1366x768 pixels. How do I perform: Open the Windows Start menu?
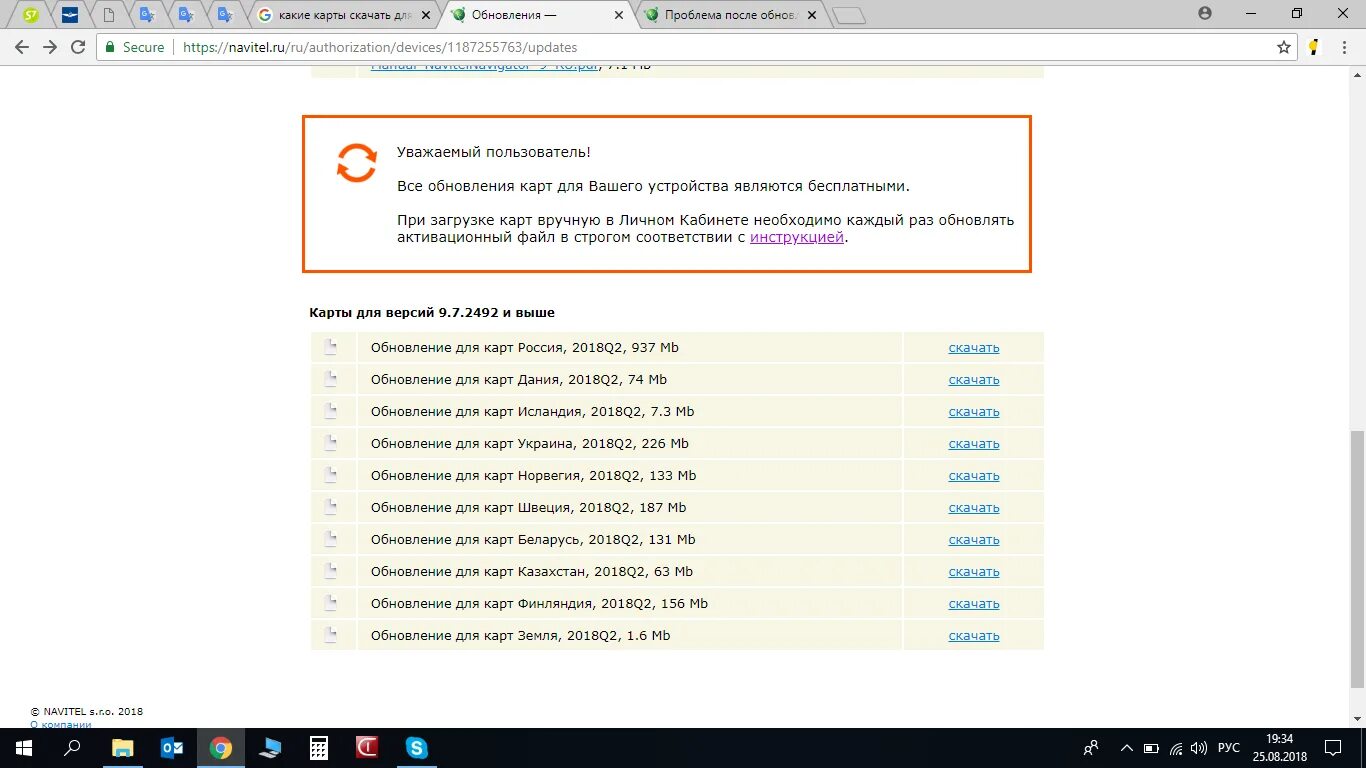pyautogui.click(x=23, y=748)
